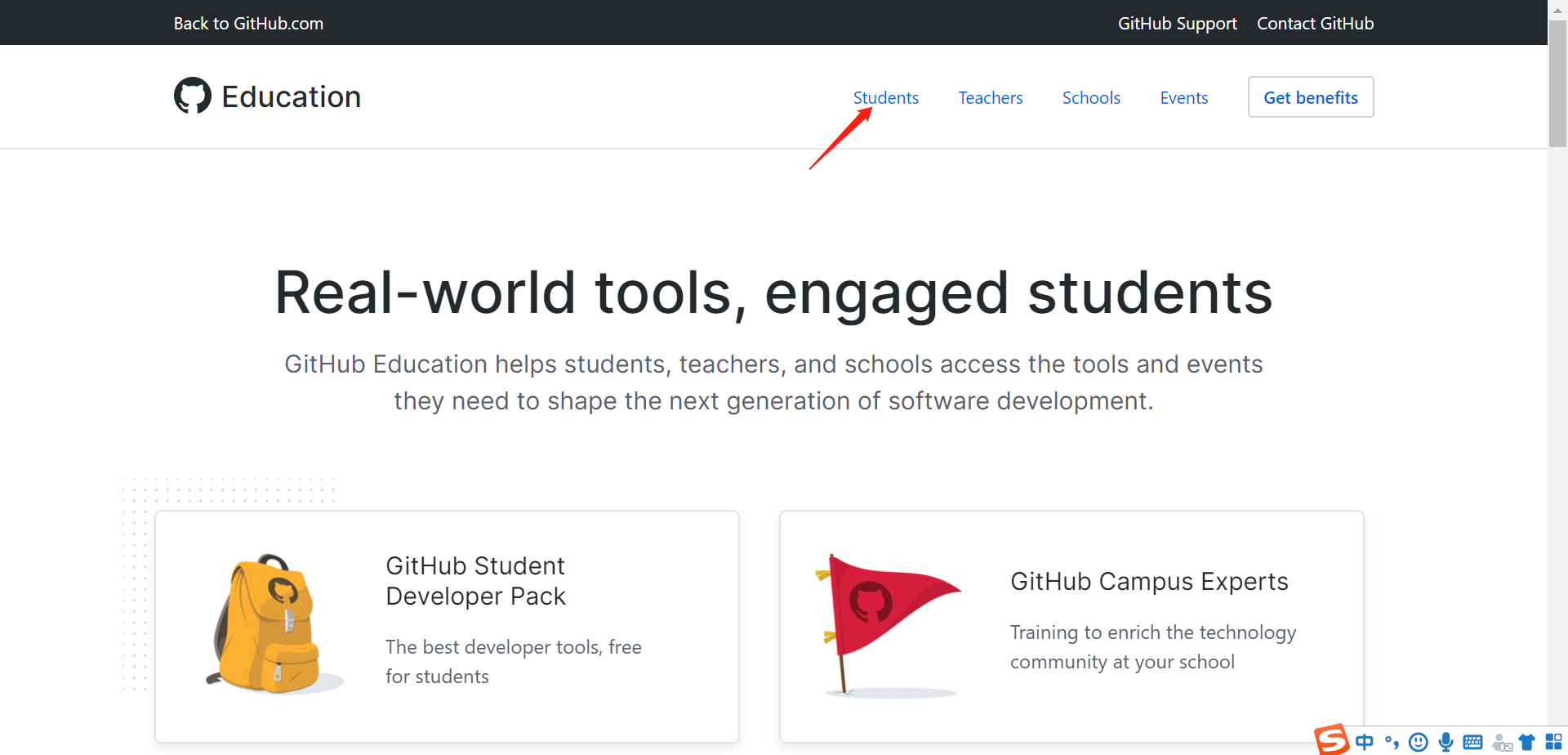Click the Sogou S input method logo
The width and height of the screenshot is (1568, 755).
click(1332, 740)
